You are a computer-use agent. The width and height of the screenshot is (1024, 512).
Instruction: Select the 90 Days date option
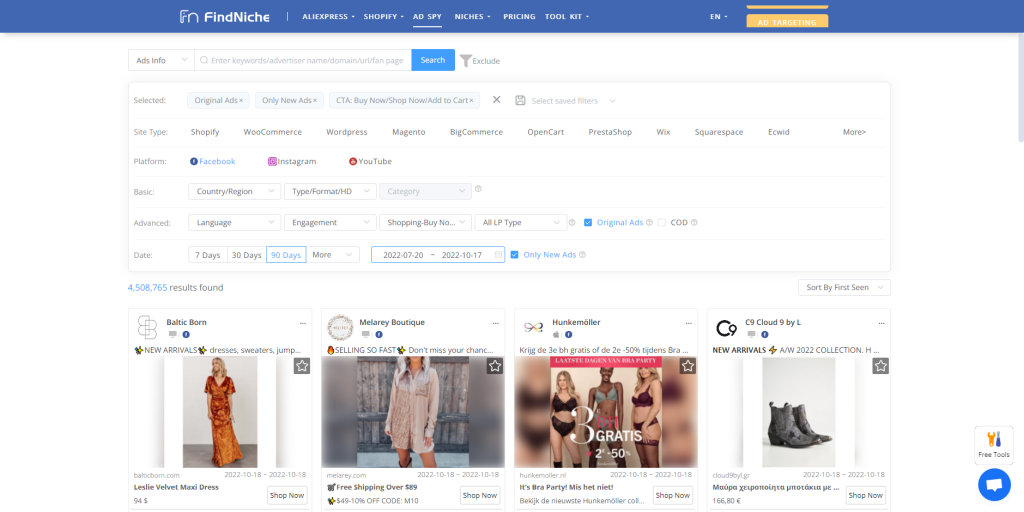[x=286, y=255]
